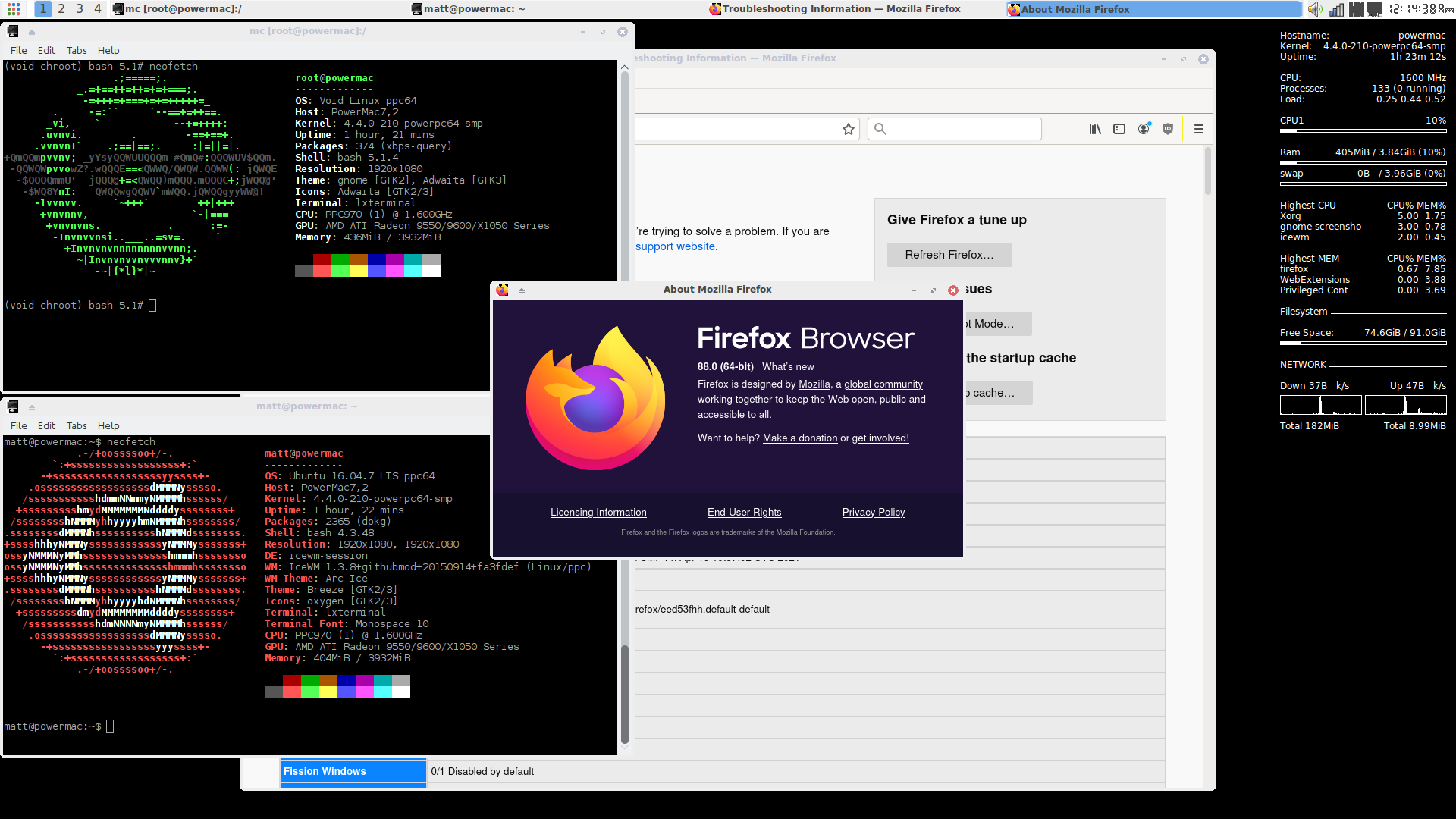Minimize the Troubleshooting Information Firefox window
The width and height of the screenshot is (1456, 819).
(x=1164, y=59)
